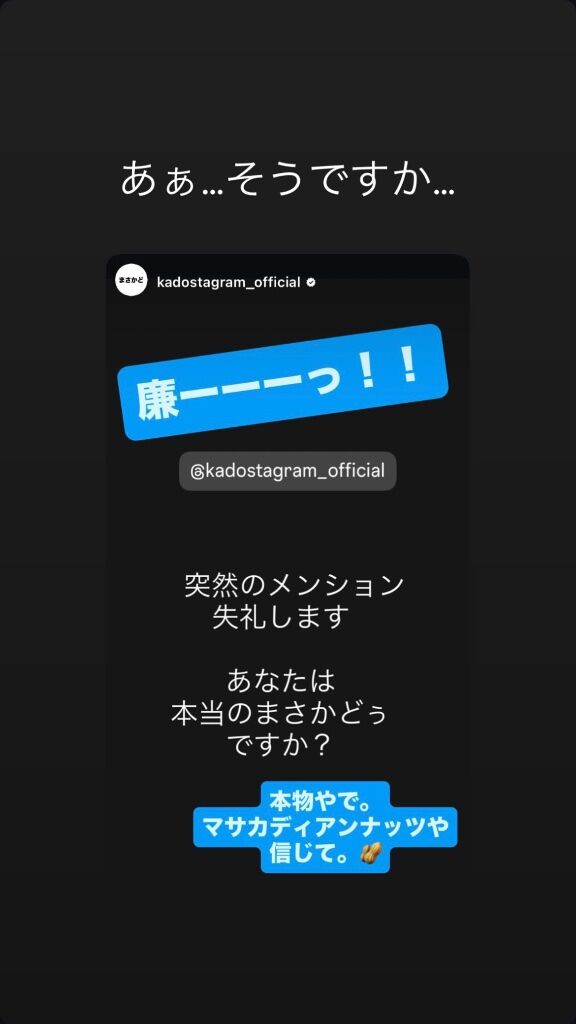Click the 突然のメンション text

pos(294,585)
